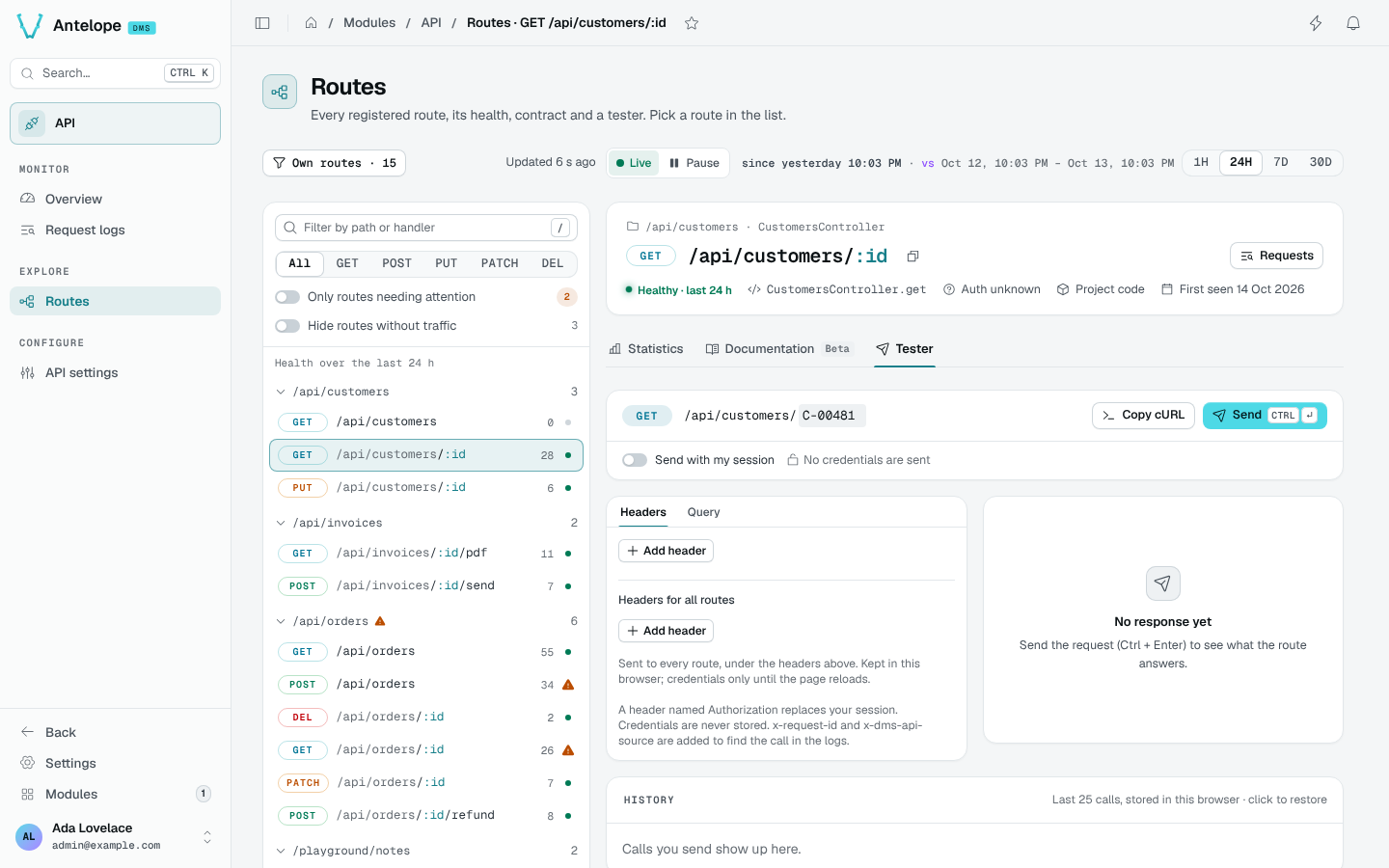This screenshot has width=1389, height=868.
Task: Open Ada Lovelace account switcher
Action: pyautogui.click(x=115, y=836)
